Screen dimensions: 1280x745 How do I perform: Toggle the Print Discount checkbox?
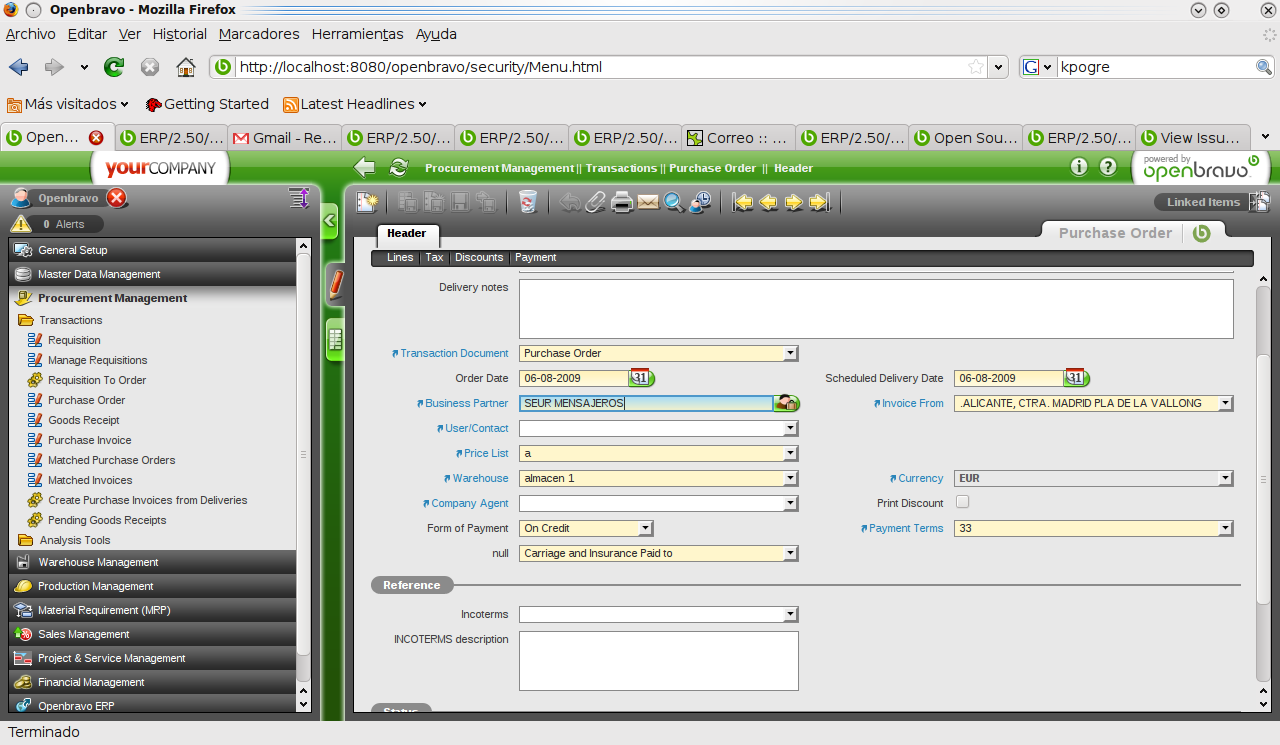pos(962,502)
